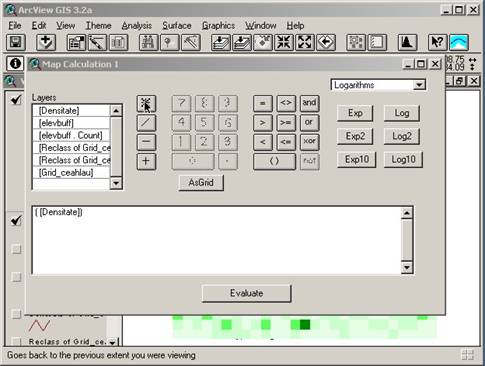The image size is (485, 366).
Task: Click the expression box scroll-down arrow
Action: point(407,267)
